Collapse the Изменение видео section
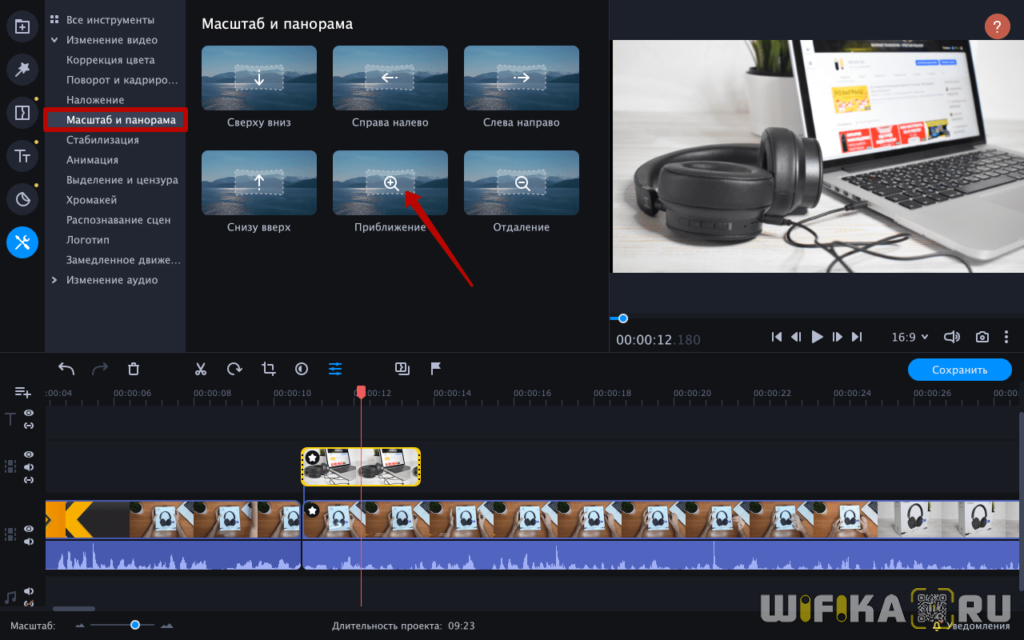 54,40
